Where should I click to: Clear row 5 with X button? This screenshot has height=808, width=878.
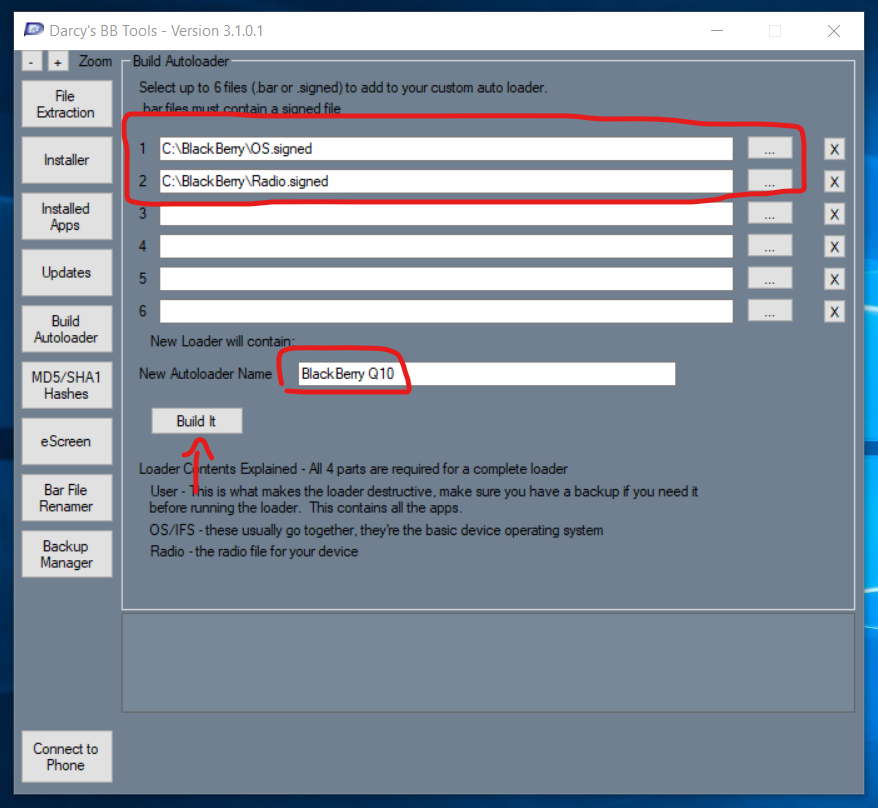pyautogui.click(x=834, y=279)
